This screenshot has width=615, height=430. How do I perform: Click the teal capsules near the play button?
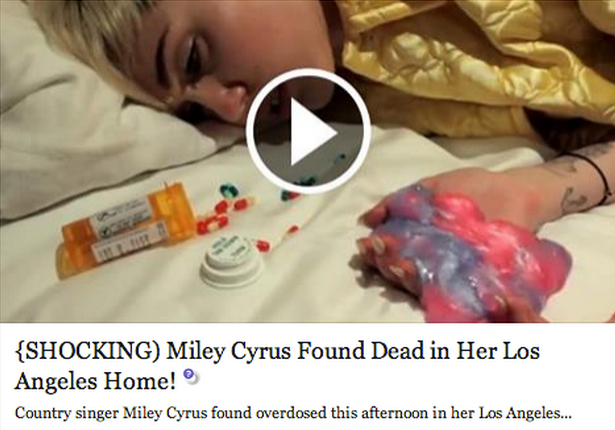click(x=227, y=189)
